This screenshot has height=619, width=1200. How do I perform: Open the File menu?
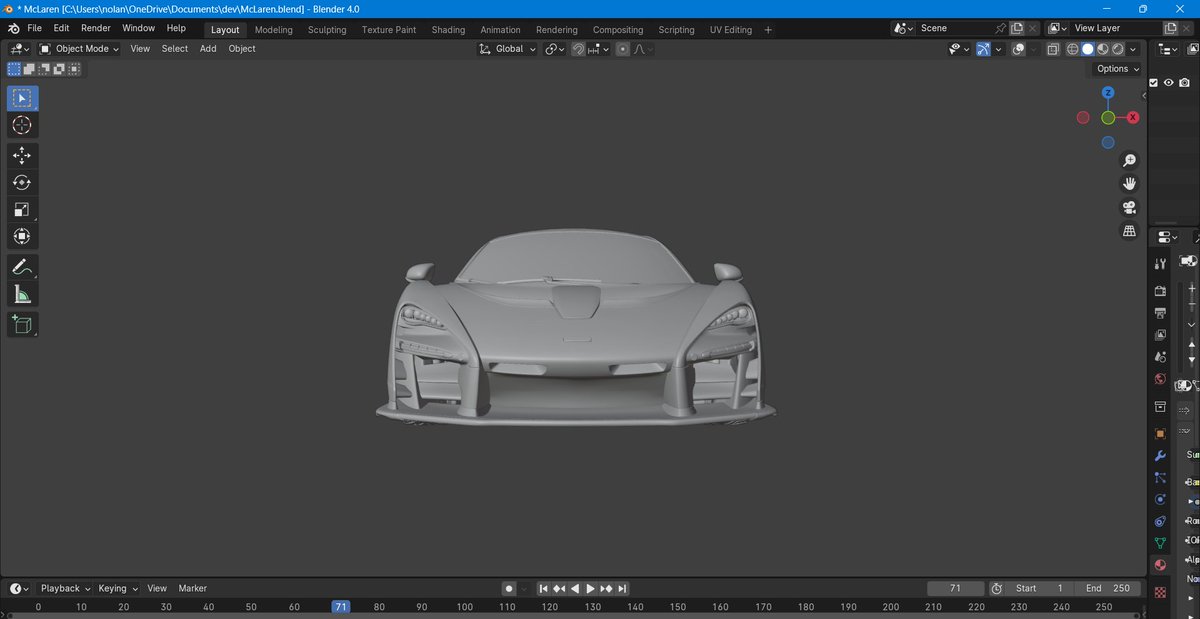point(34,29)
